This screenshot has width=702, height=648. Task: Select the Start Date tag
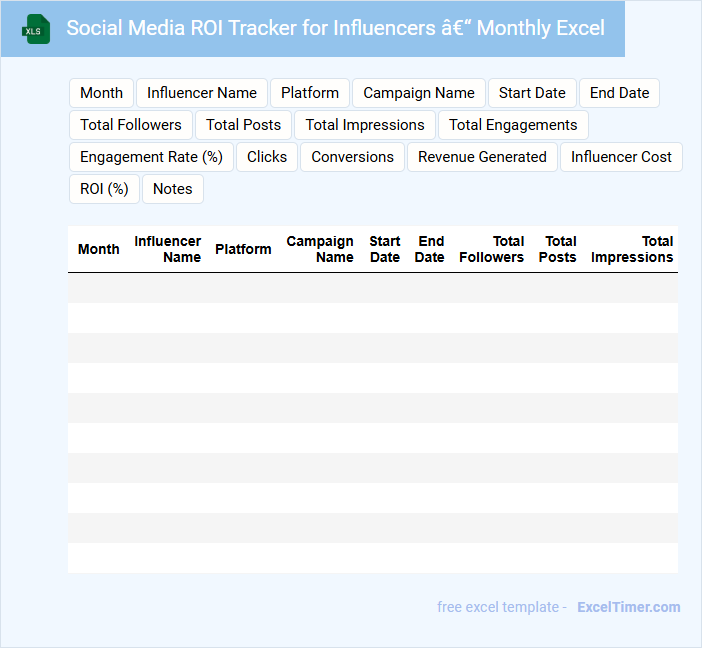[x=532, y=93]
